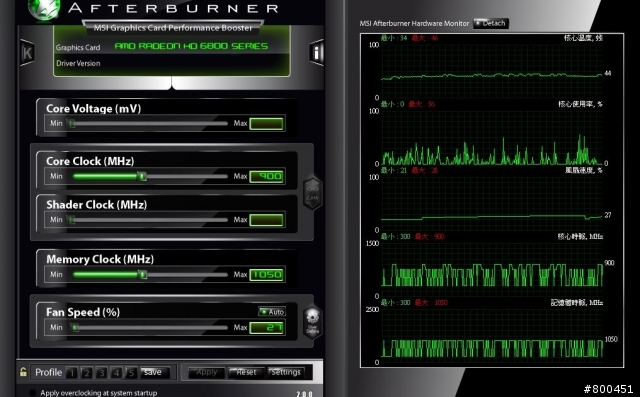
Task: Click the Memory Clock 1050 value field
Action: (x=267, y=274)
